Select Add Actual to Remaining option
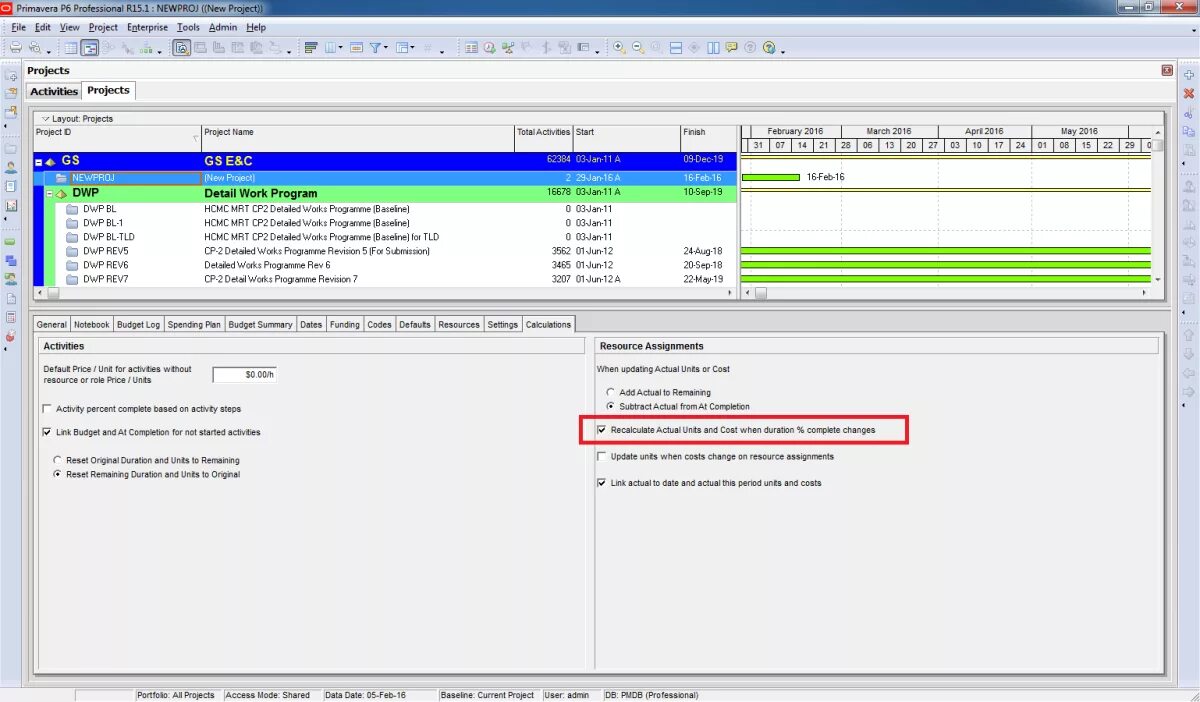The height and width of the screenshot is (702, 1200). point(611,393)
